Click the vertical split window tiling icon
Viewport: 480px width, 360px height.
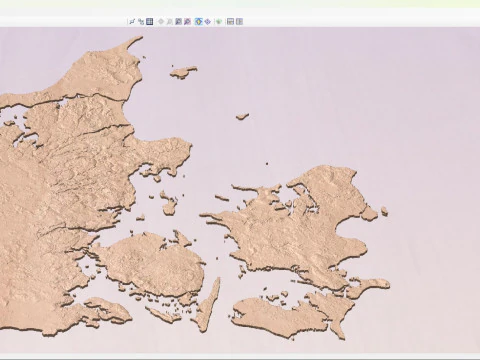[x=239, y=22]
